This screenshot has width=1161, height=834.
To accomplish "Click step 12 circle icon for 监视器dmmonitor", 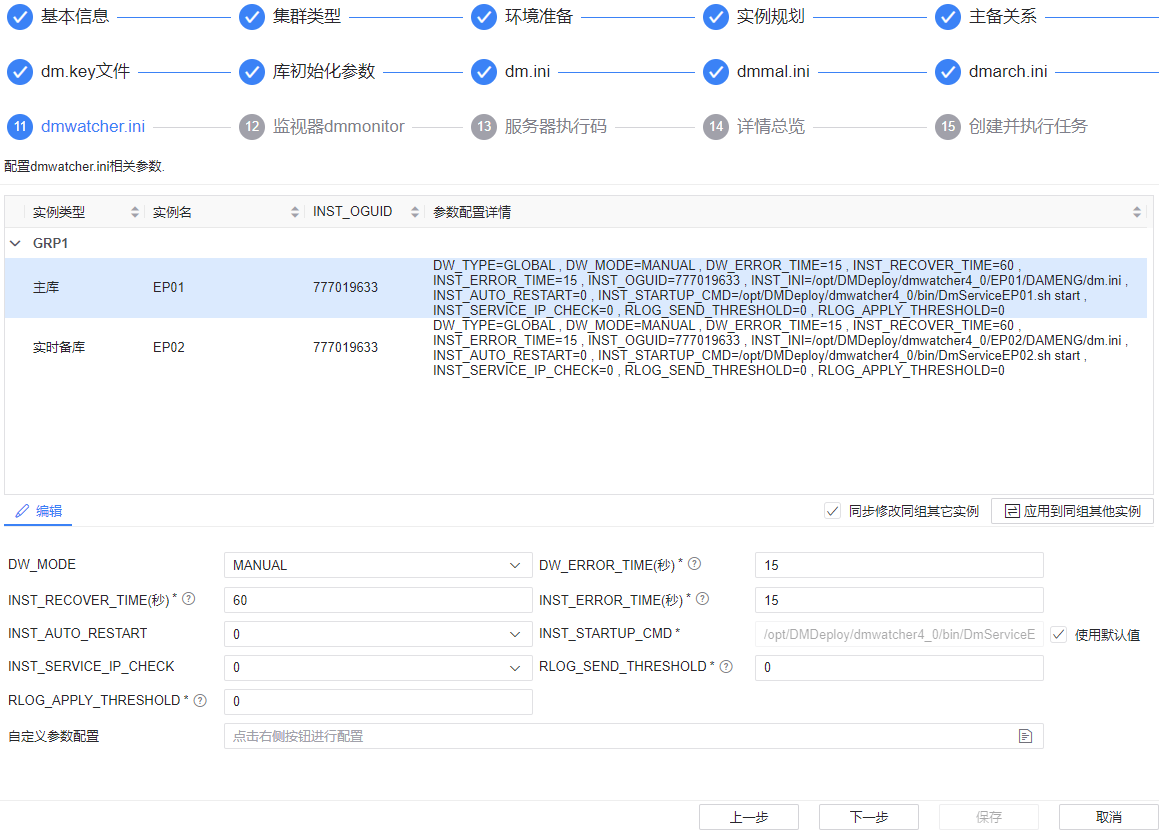I will pos(252,127).
